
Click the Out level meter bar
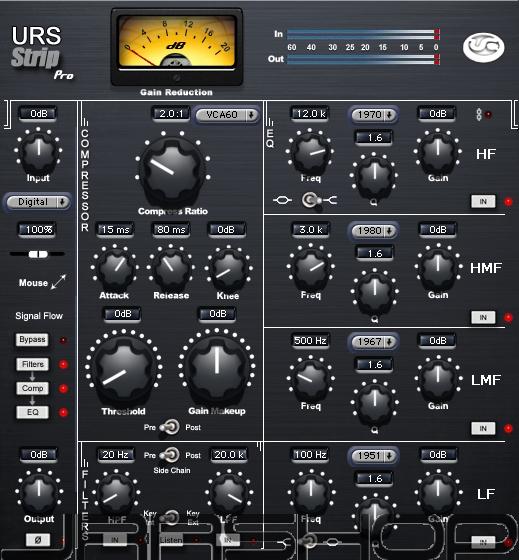(x=363, y=59)
